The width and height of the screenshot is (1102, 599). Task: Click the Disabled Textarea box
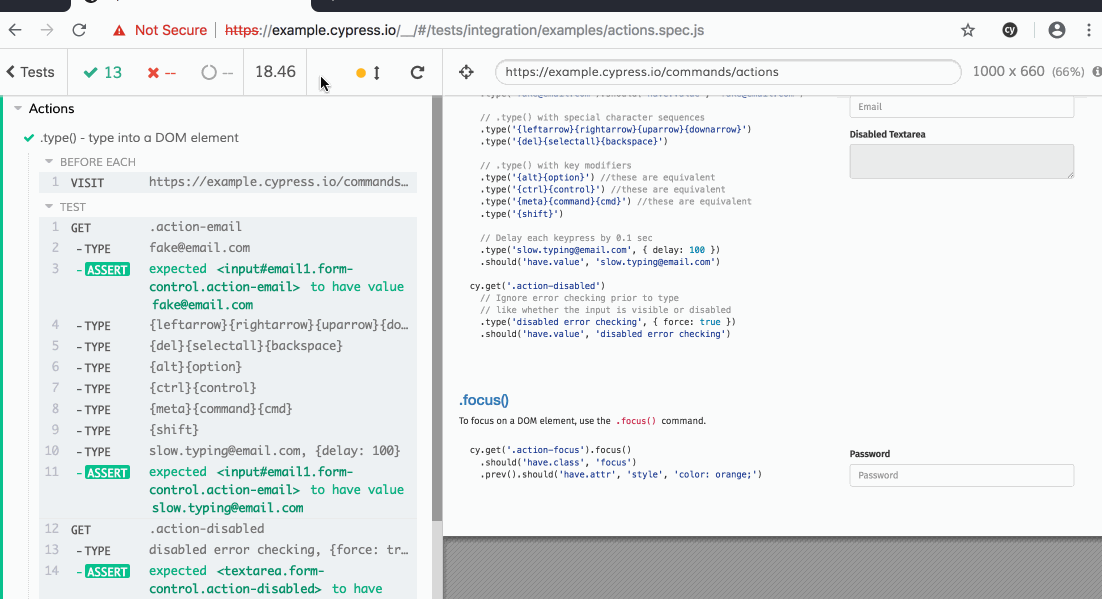coord(961,161)
